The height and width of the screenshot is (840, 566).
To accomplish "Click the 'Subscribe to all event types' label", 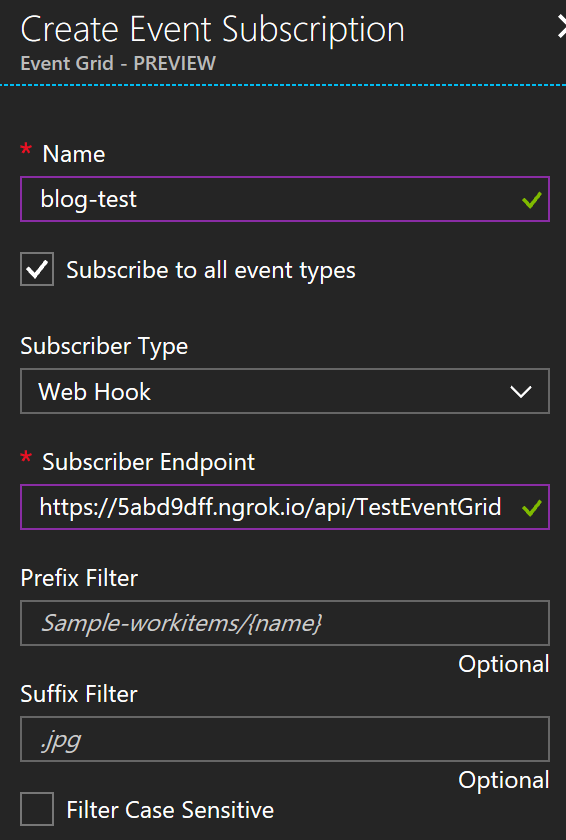I will point(211,270).
